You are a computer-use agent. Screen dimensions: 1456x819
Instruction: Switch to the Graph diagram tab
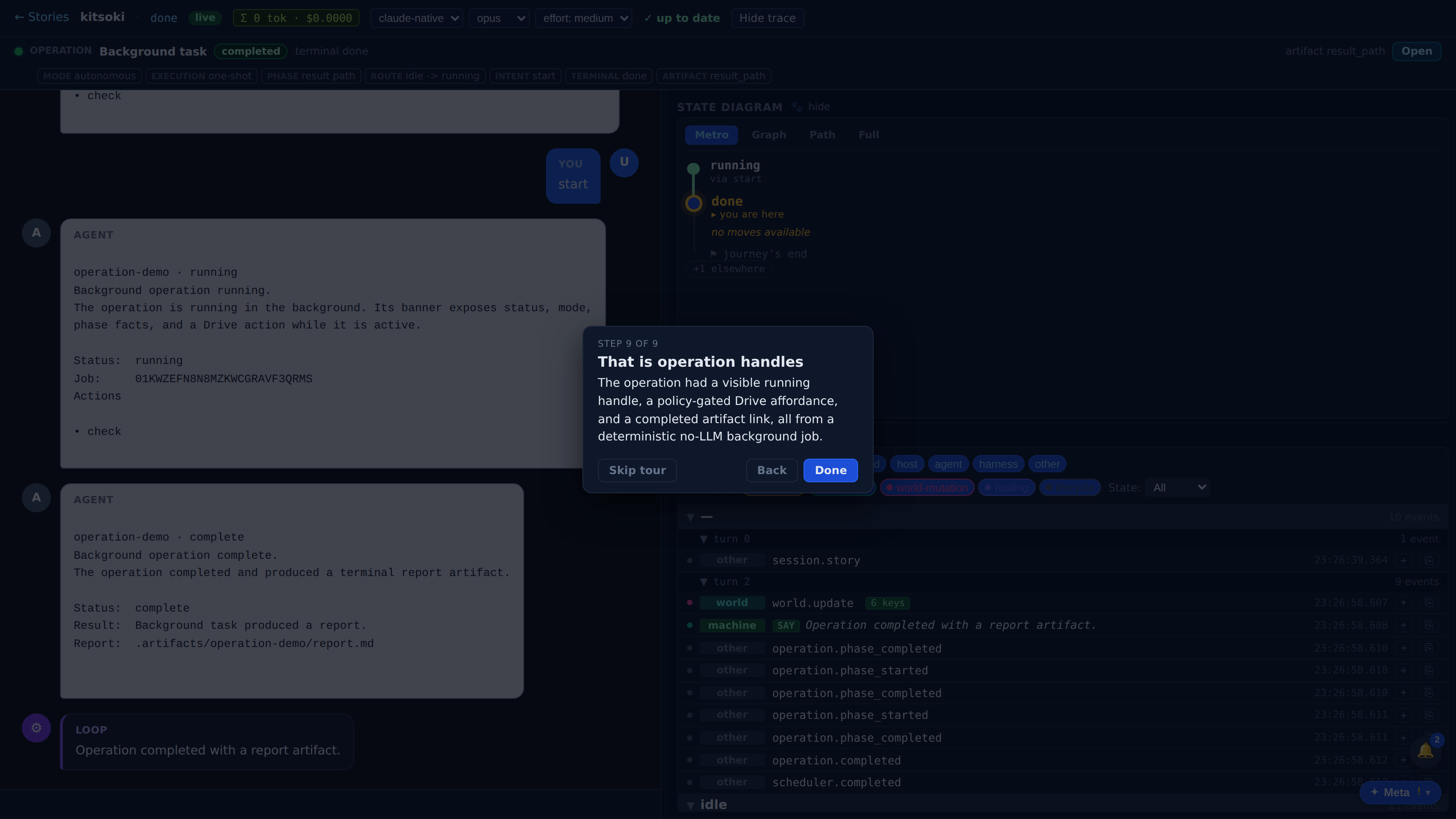click(768, 135)
